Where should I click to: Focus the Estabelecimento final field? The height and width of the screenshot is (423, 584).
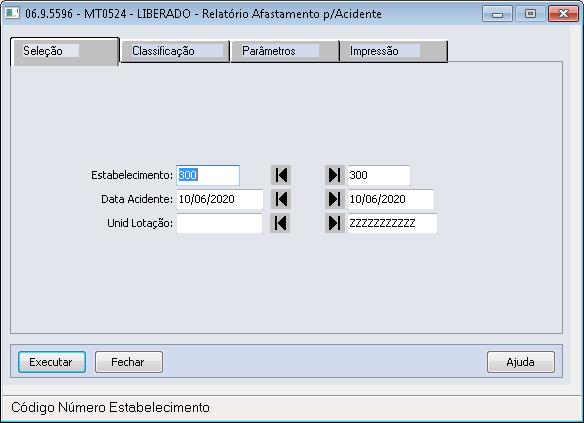click(379, 175)
